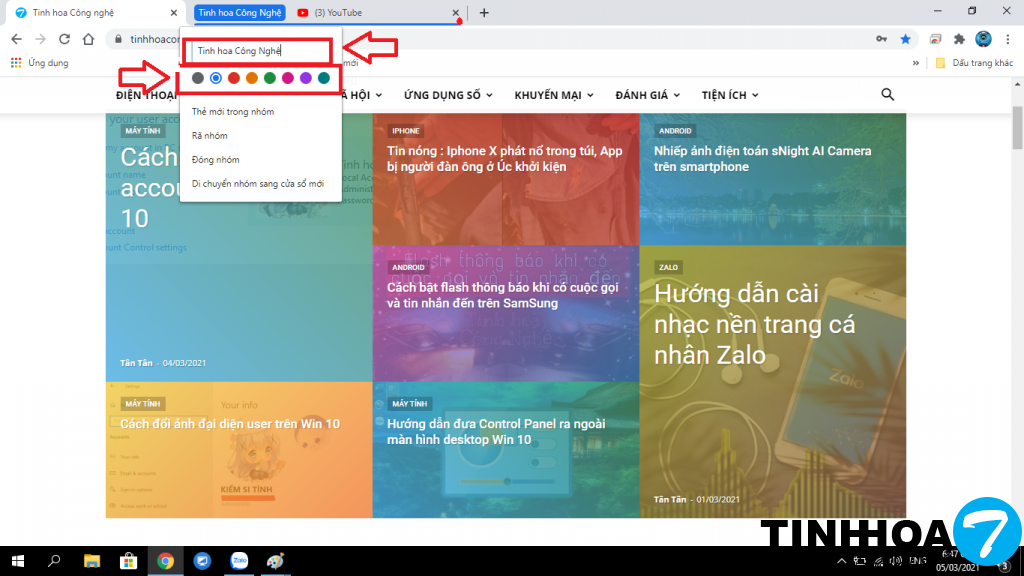Click the tab group name input field
The height and width of the screenshot is (576, 1024).
(x=260, y=50)
